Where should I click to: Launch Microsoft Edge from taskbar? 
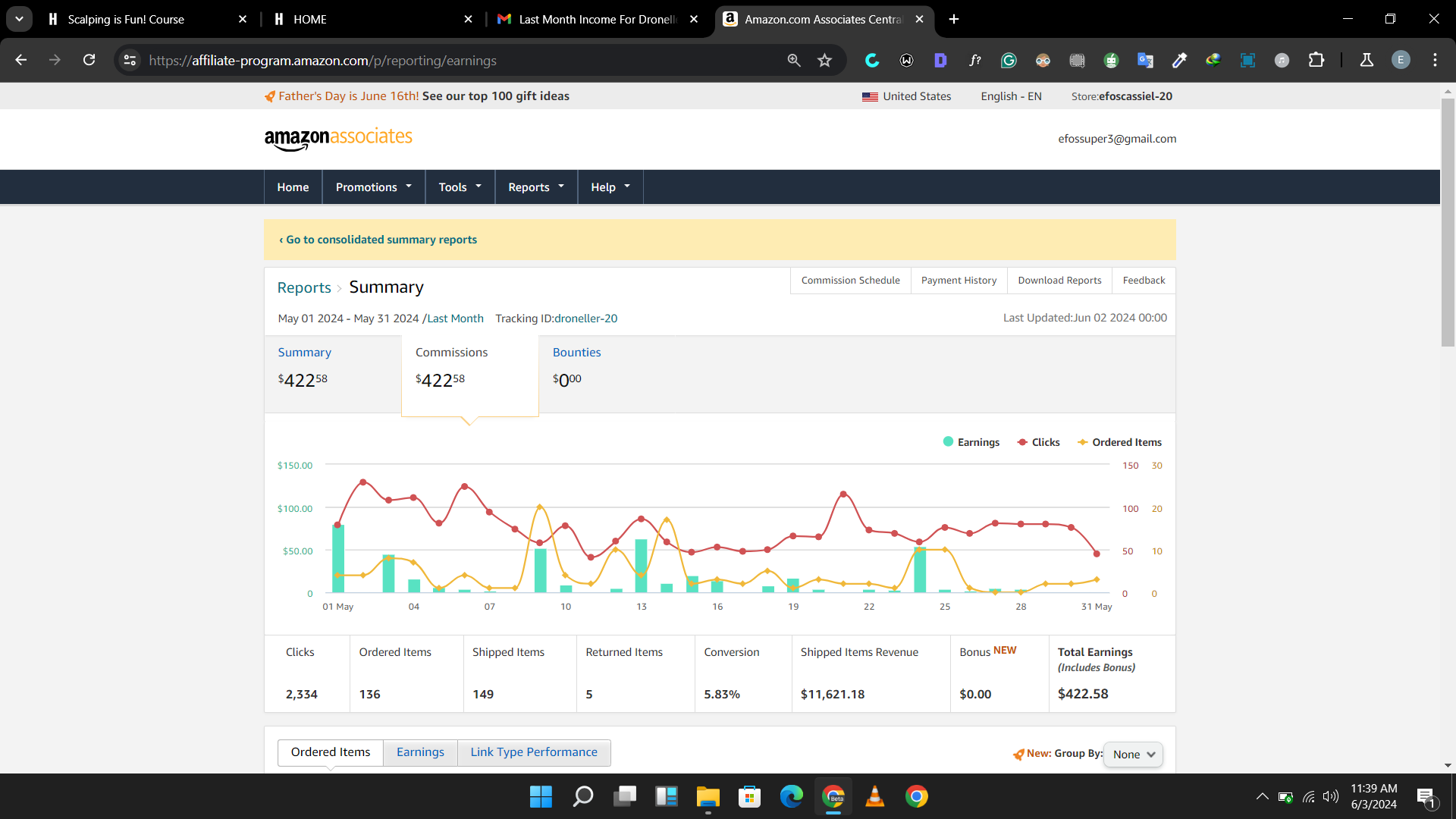[x=791, y=796]
